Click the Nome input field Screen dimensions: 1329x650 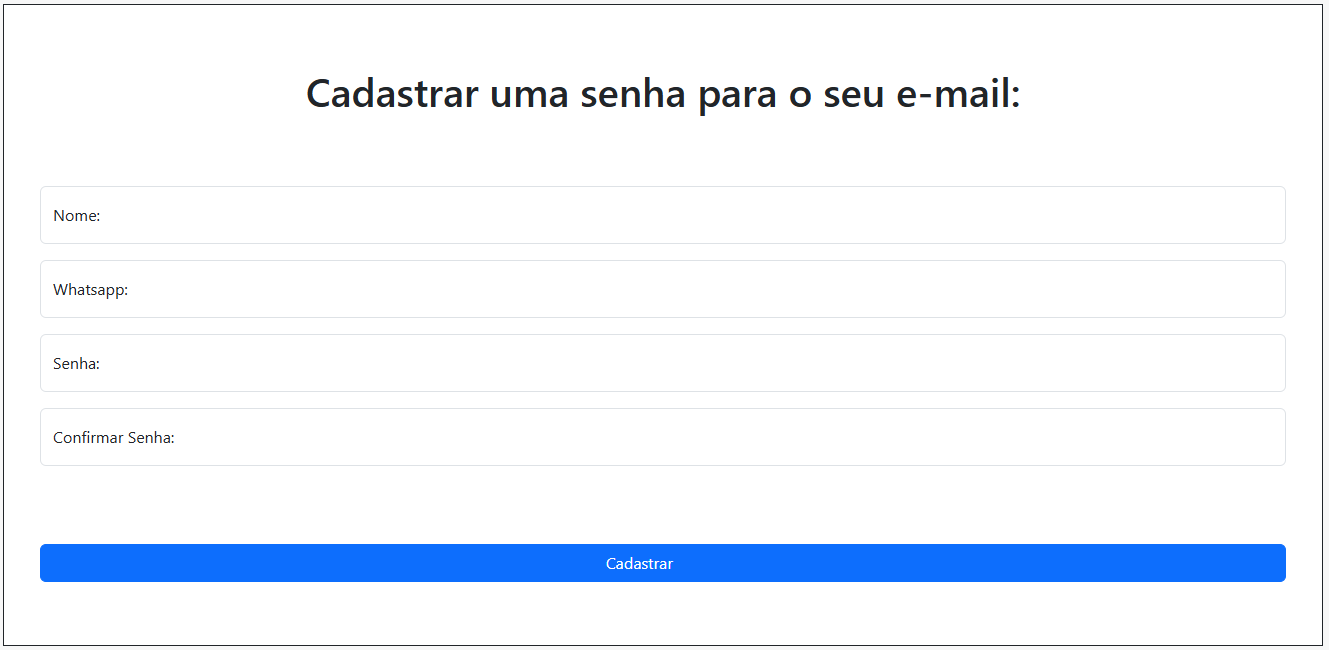[x=662, y=215]
